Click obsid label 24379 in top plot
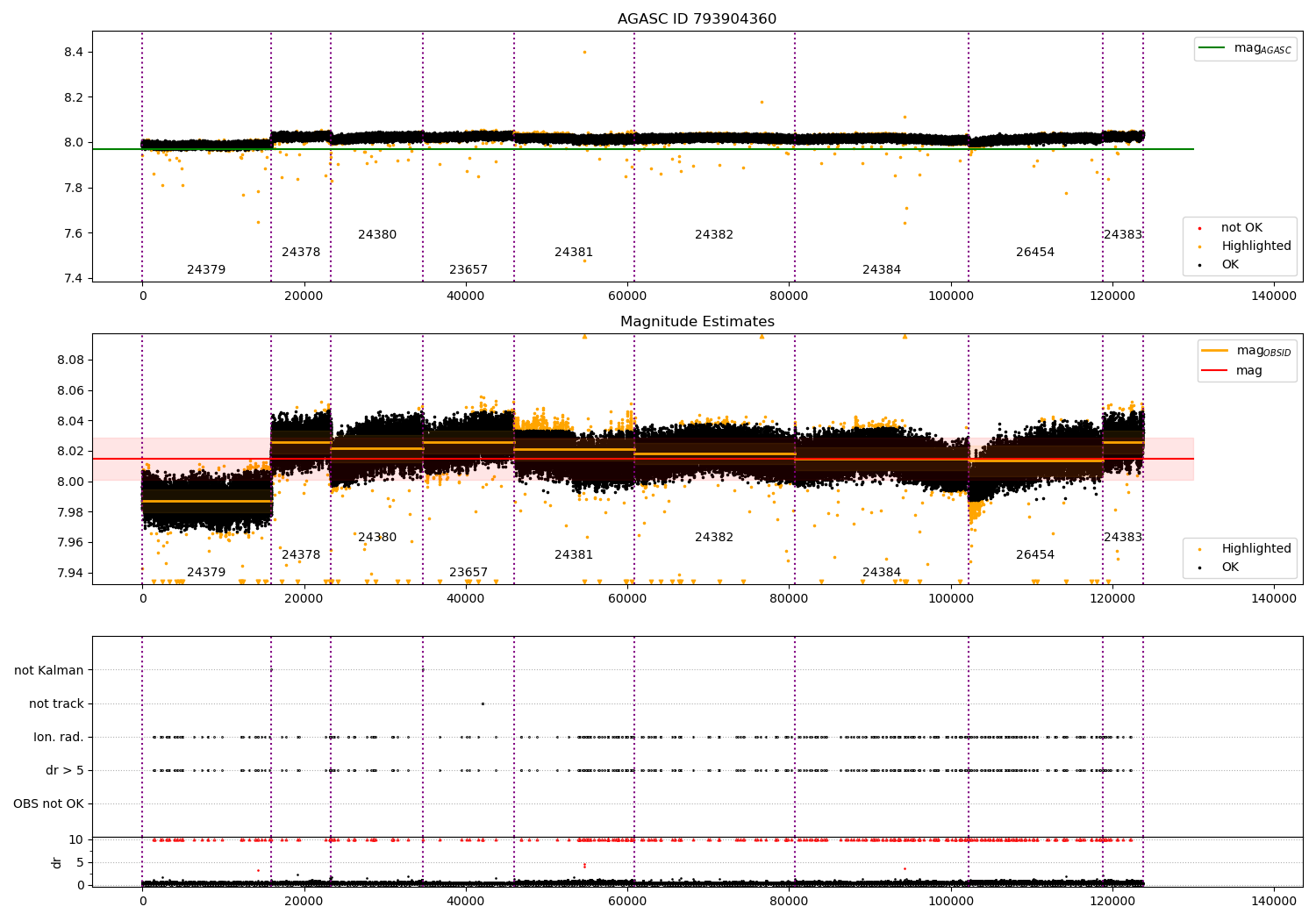Screen dimensions: 1316x921 click(206, 269)
